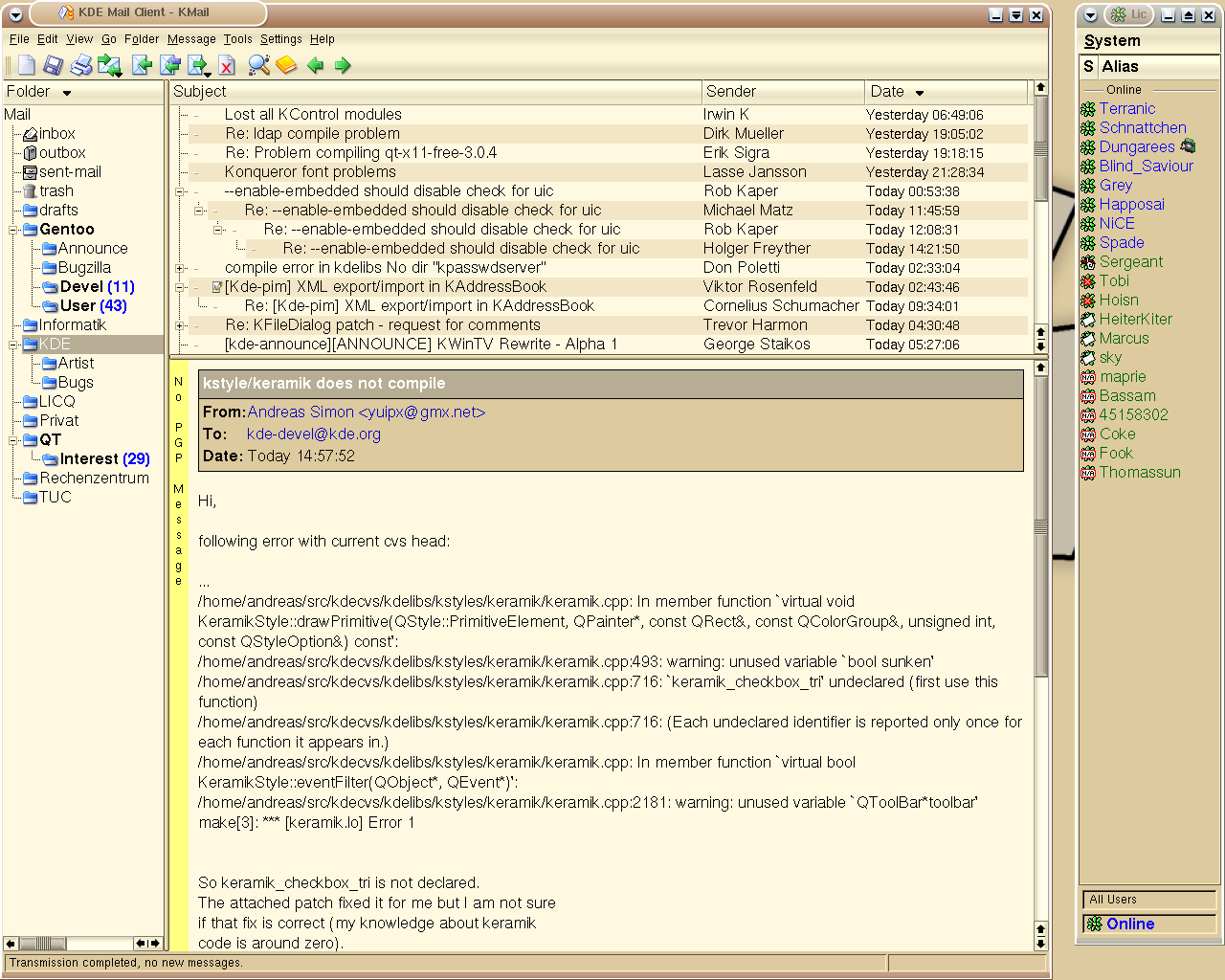Click the trash folder icon
Viewport: 1225px width, 980px height.
pos(31,191)
